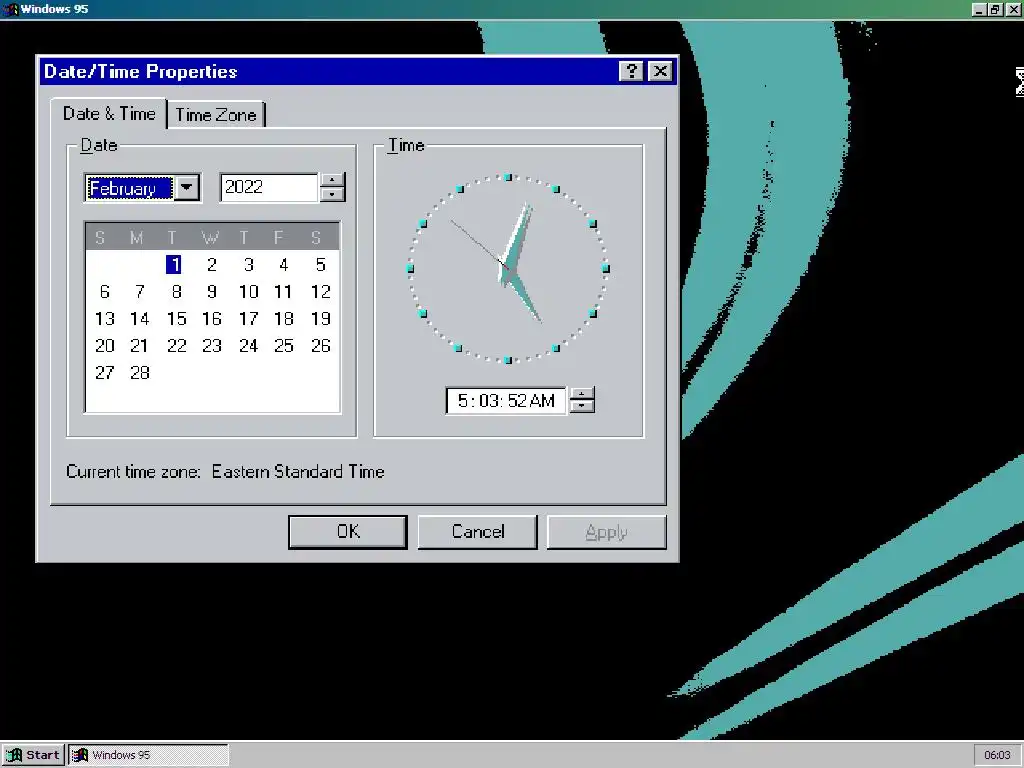The width and height of the screenshot is (1024, 768).
Task: Expand the month dropdown showing February
Action: [187, 188]
